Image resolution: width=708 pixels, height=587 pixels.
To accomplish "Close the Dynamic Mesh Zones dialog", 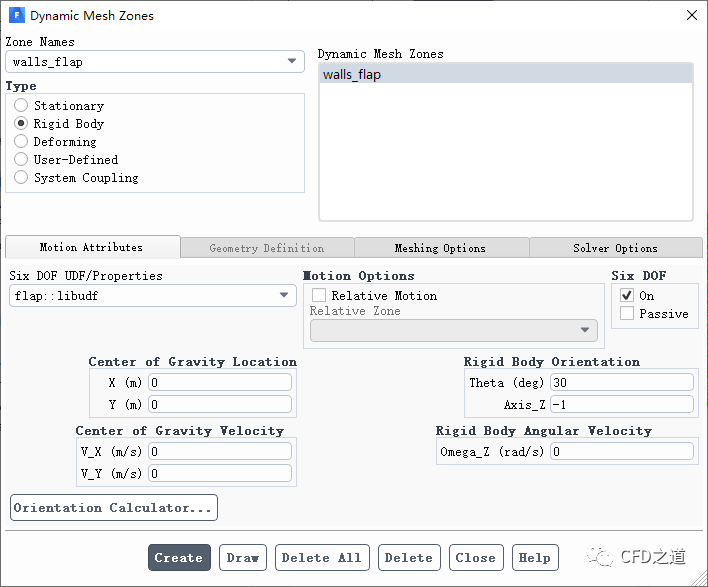I will (691, 15).
